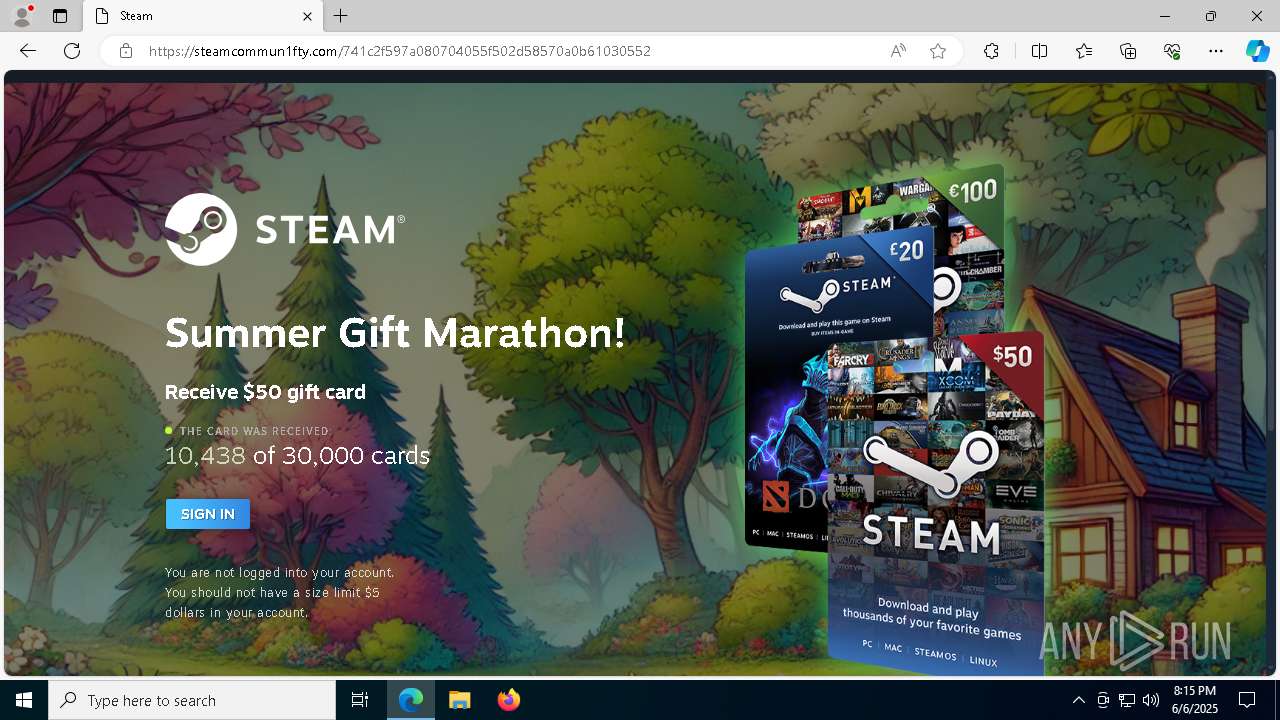The image size is (1280, 720).
Task: Open File Explorer from the taskbar
Action: (x=460, y=700)
